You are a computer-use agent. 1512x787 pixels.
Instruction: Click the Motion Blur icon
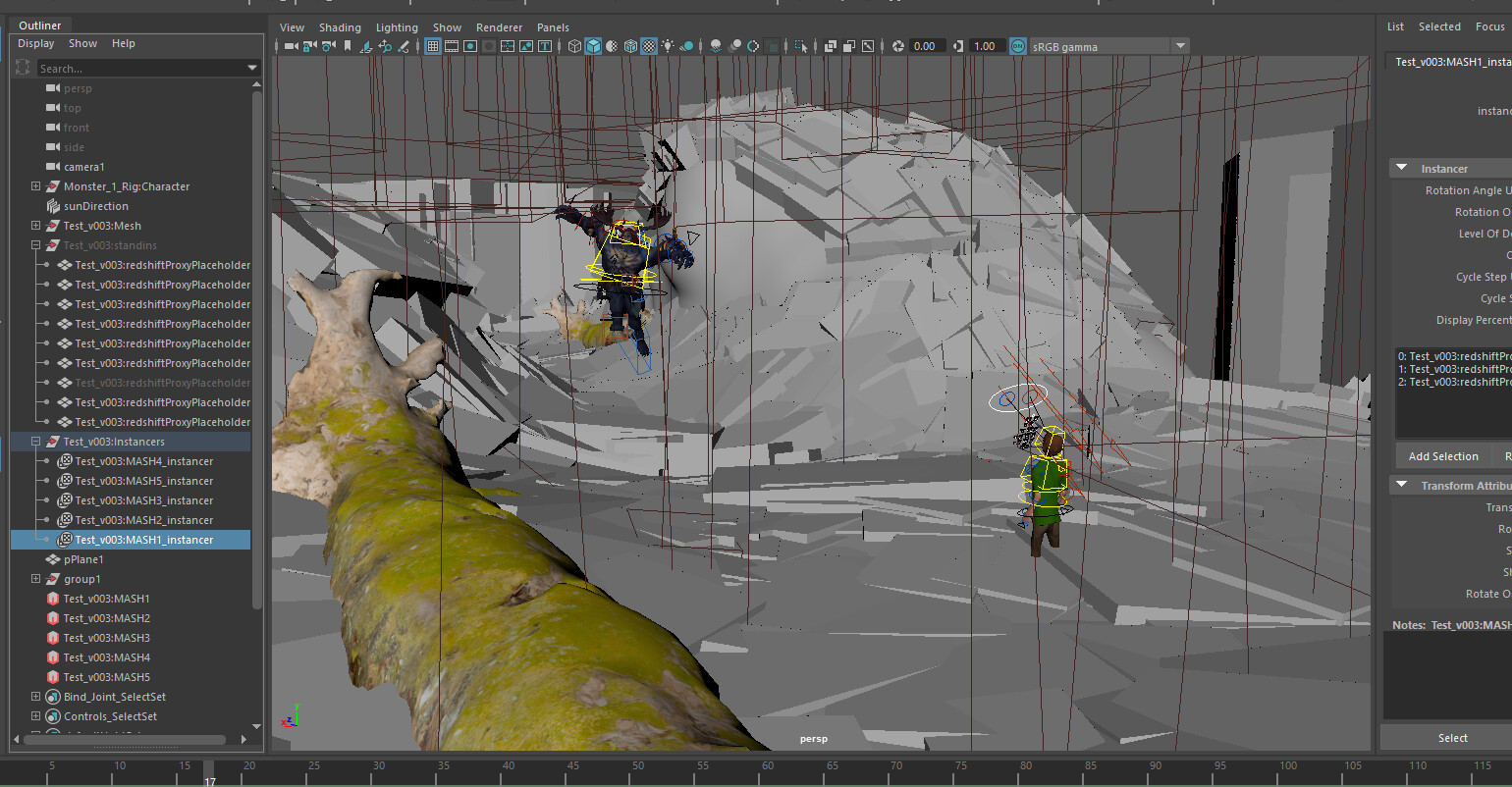(734, 46)
